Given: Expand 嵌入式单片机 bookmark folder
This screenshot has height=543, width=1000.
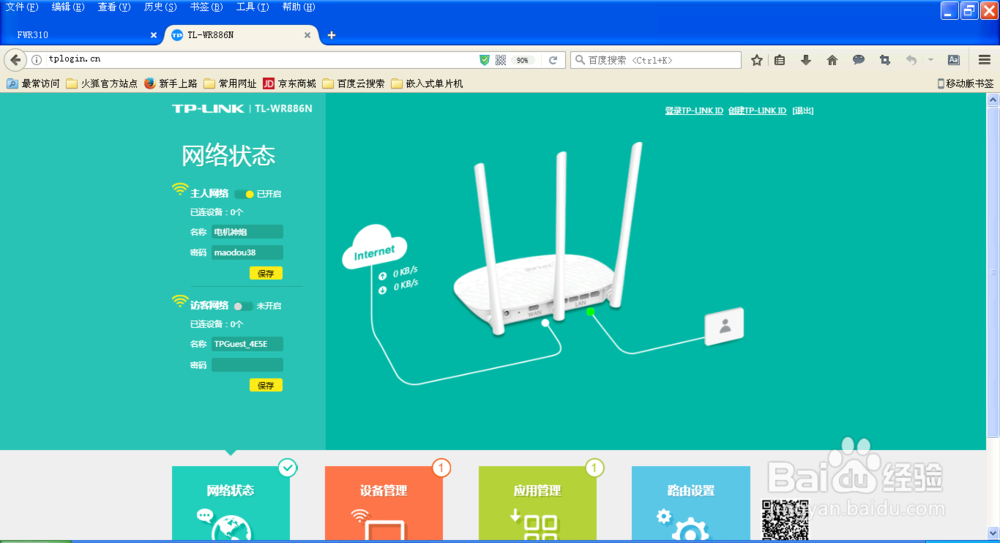Looking at the screenshot, I should 427,84.
